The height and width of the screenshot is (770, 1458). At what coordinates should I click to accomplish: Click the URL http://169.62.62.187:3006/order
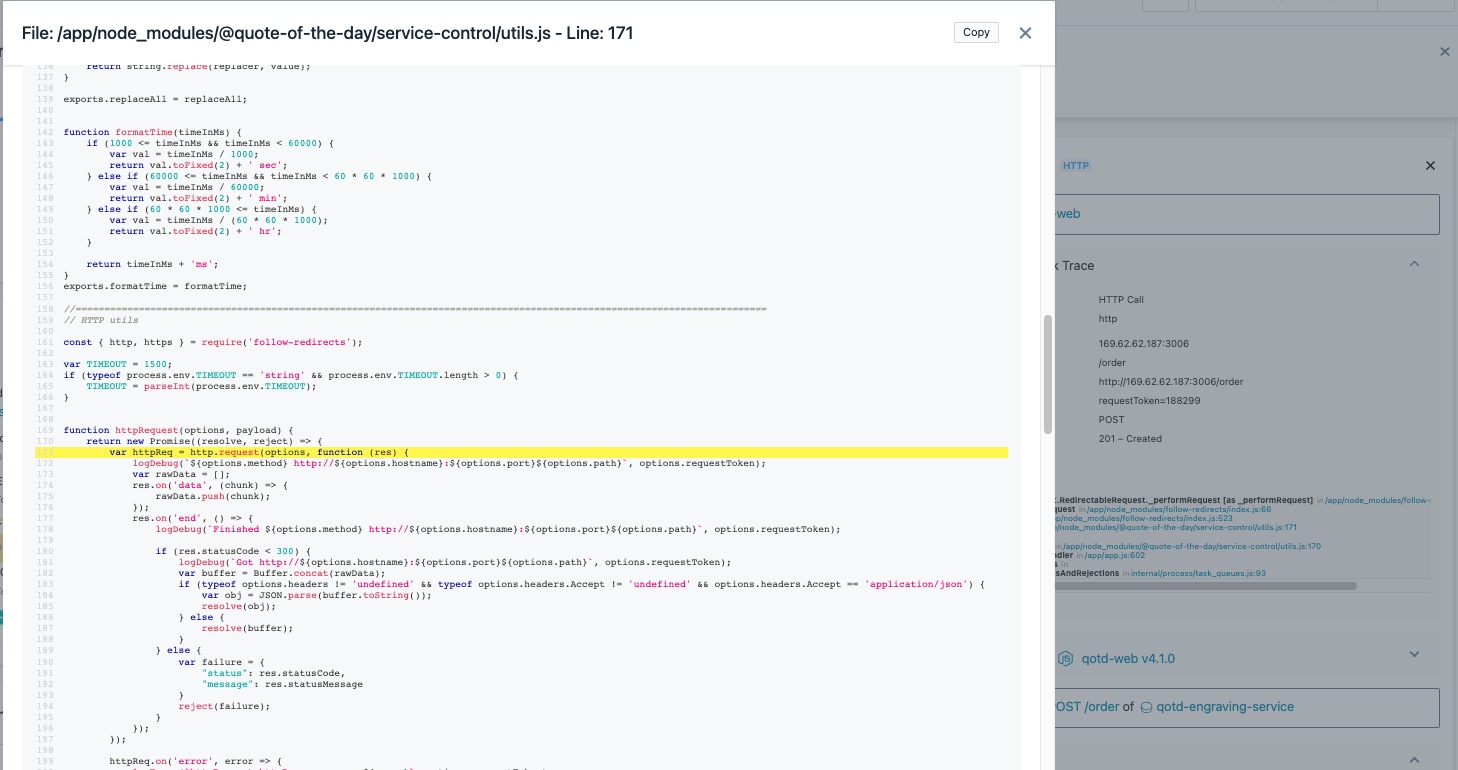tap(1171, 382)
